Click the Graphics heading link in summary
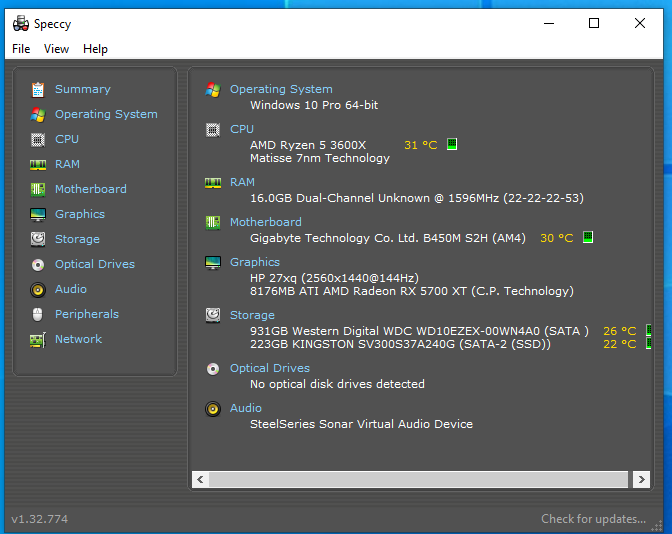The width and height of the screenshot is (672, 534). coord(255,262)
